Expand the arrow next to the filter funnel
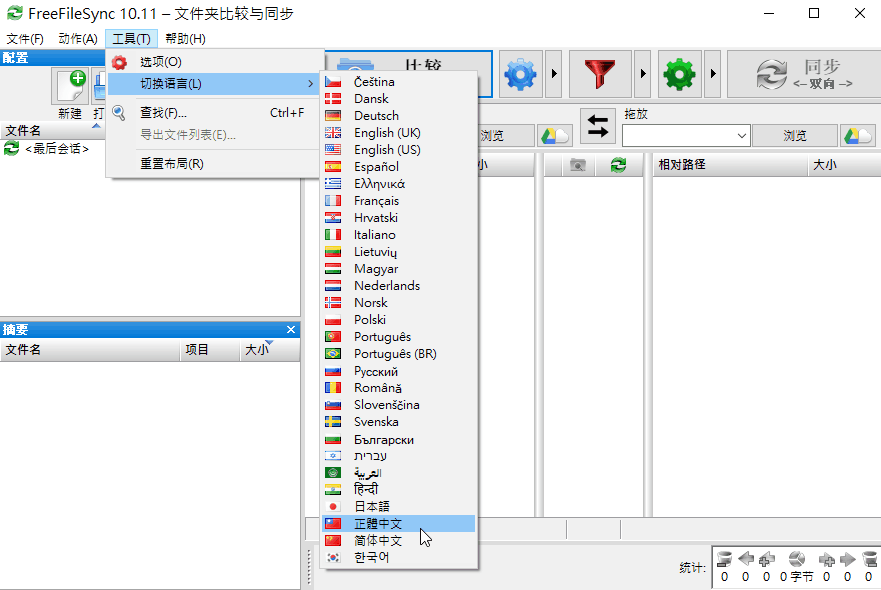881x590 pixels. [x=643, y=74]
